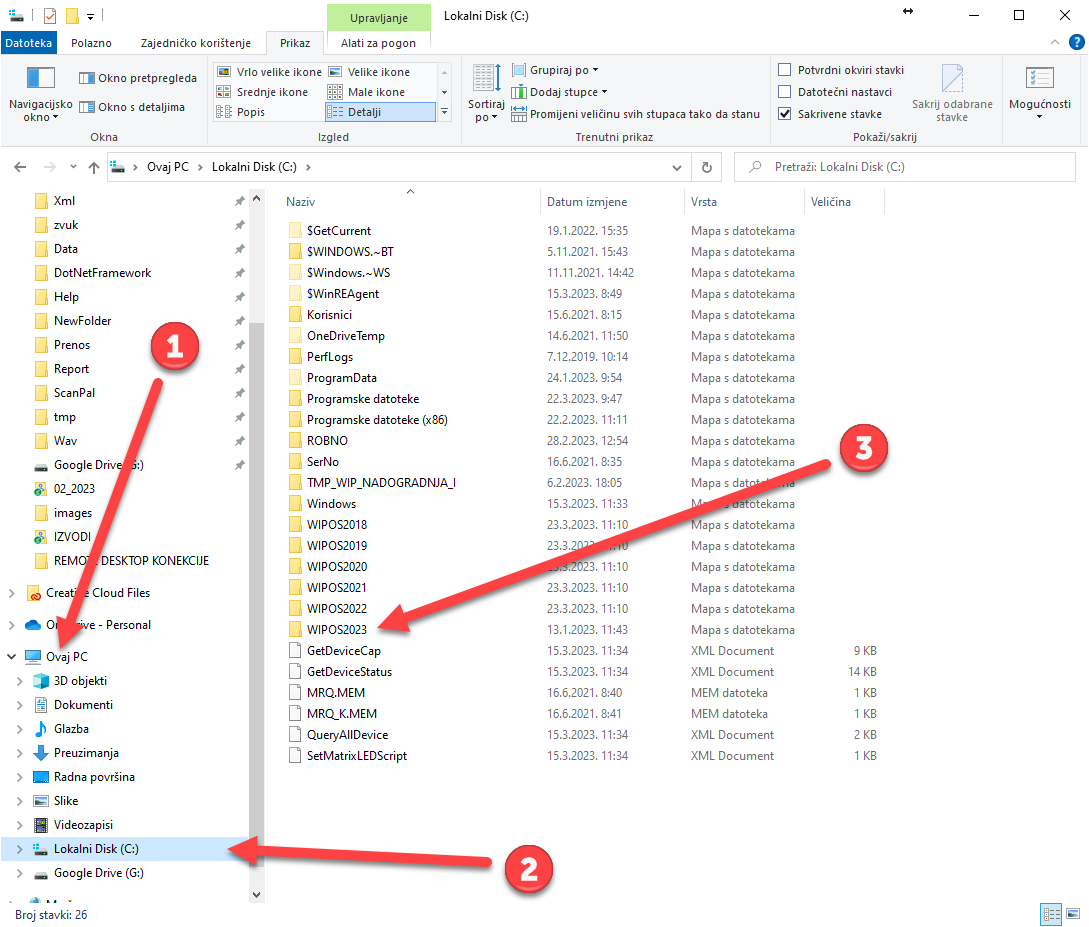Click Promijeni veličinu svih stupaca button

(x=636, y=114)
